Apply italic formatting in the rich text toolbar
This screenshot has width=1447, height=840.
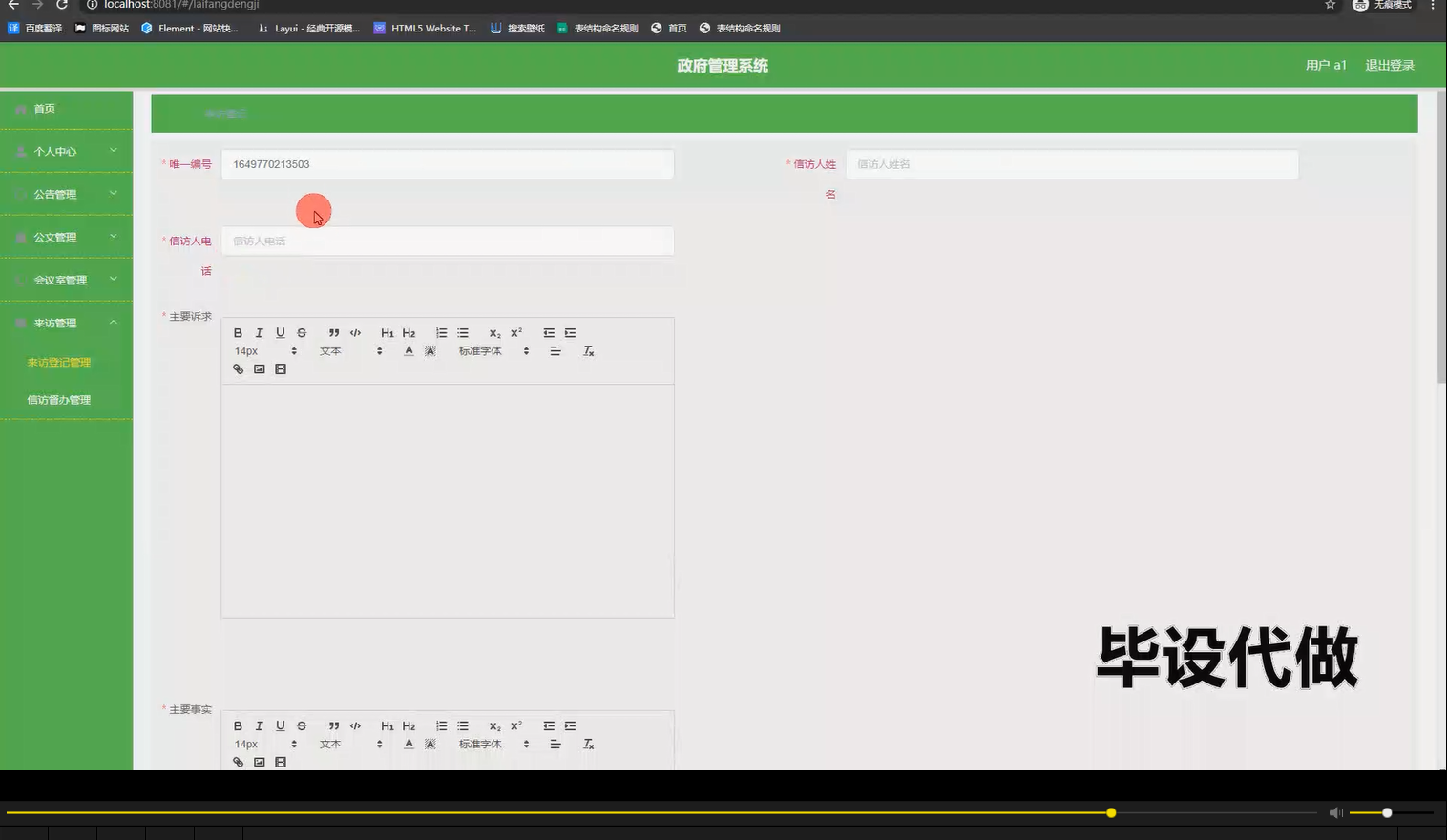[259, 332]
